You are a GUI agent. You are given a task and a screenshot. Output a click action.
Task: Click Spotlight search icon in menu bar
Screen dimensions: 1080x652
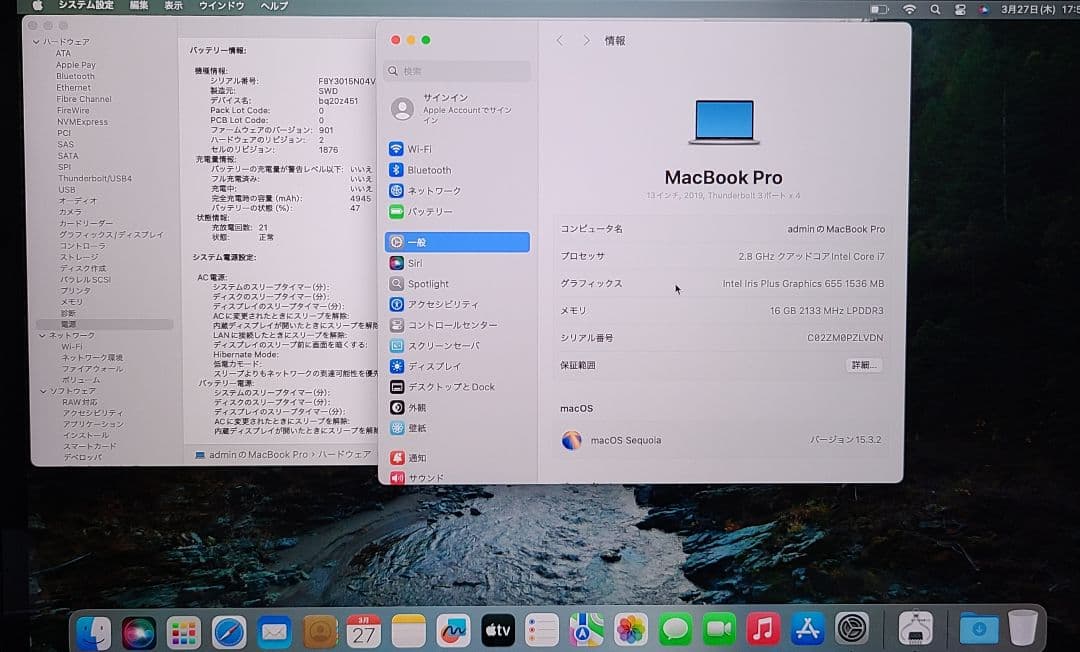click(935, 10)
